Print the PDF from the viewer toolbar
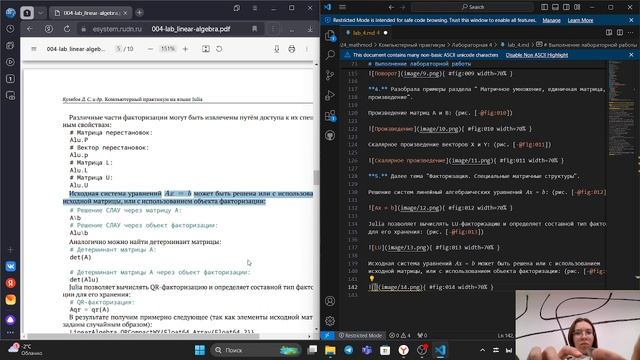 (291, 49)
